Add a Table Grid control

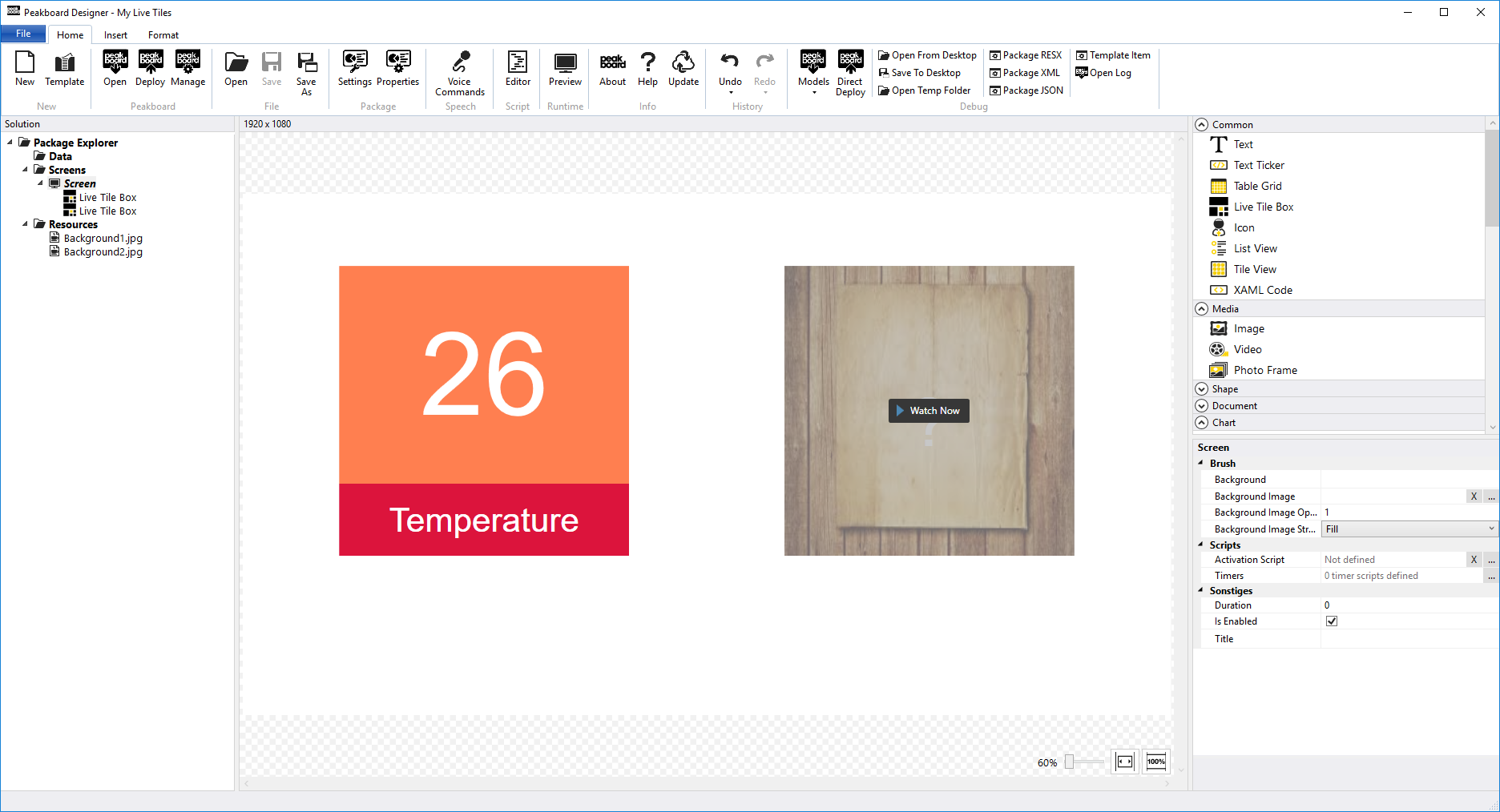1256,186
